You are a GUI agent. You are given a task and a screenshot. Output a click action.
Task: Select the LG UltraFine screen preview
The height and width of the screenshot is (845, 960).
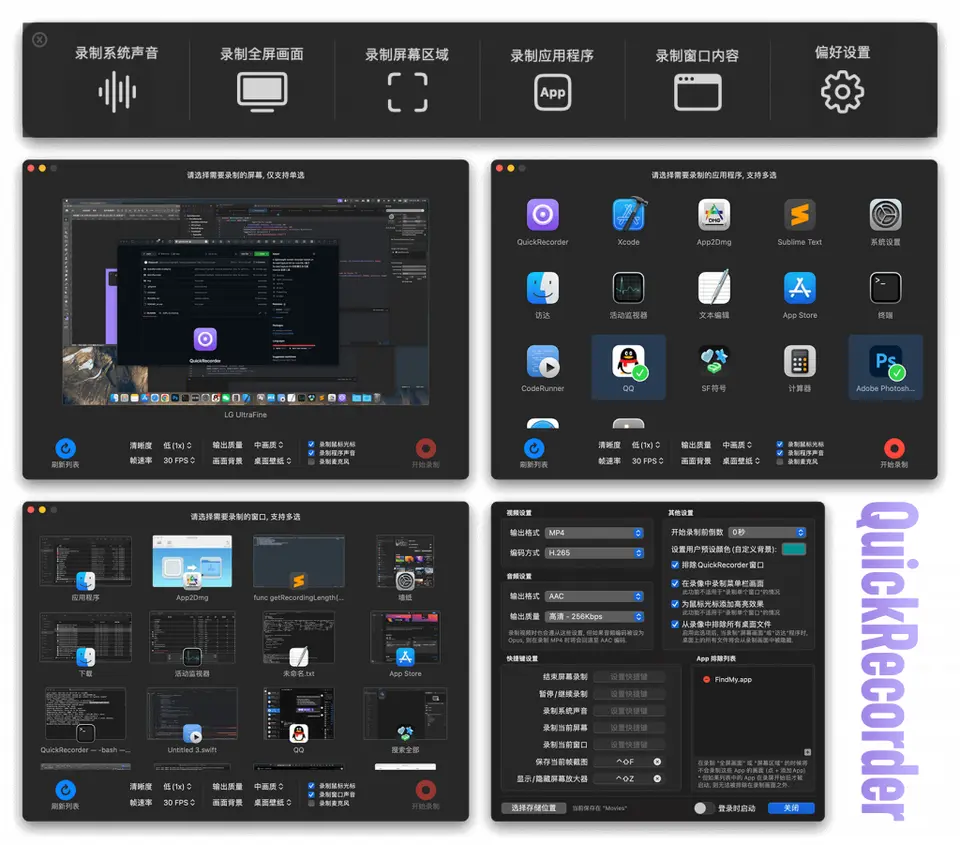pyautogui.click(x=247, y=302)
